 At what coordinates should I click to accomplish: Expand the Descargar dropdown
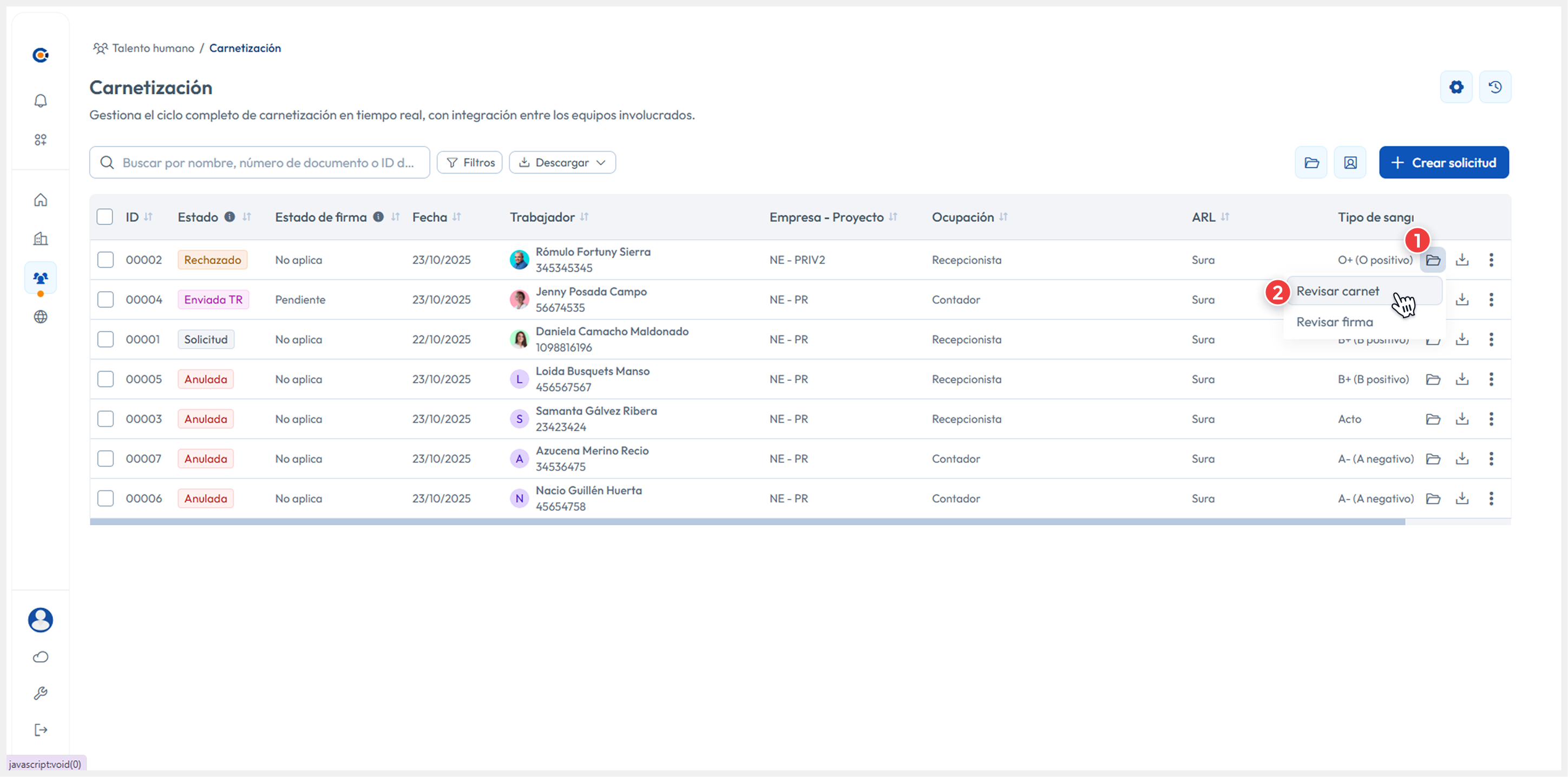pos(562,162)
